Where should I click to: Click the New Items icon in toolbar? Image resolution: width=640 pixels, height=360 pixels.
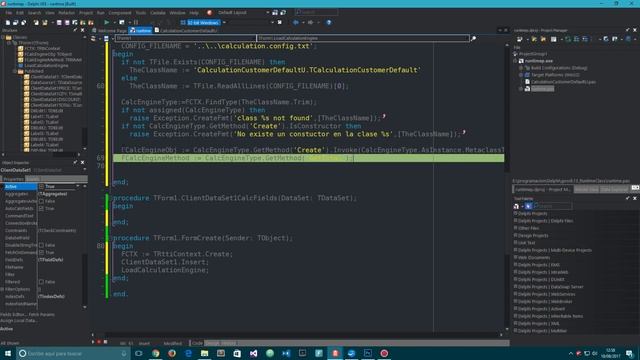click(8, 22)
